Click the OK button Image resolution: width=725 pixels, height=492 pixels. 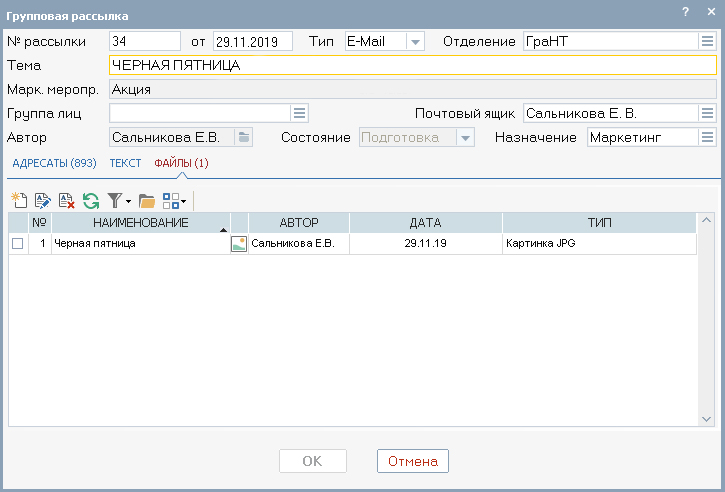point(313,461)
